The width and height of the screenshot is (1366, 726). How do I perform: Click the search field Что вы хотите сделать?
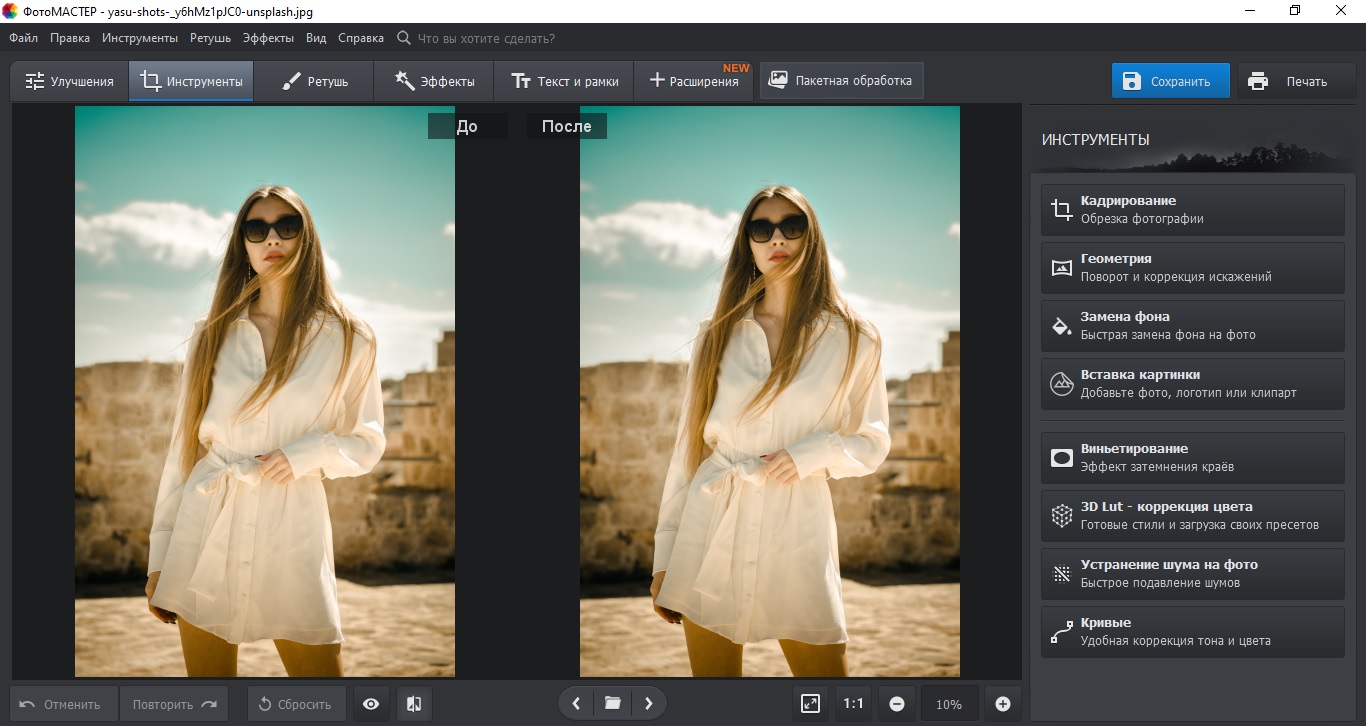[x=486, y=38]
